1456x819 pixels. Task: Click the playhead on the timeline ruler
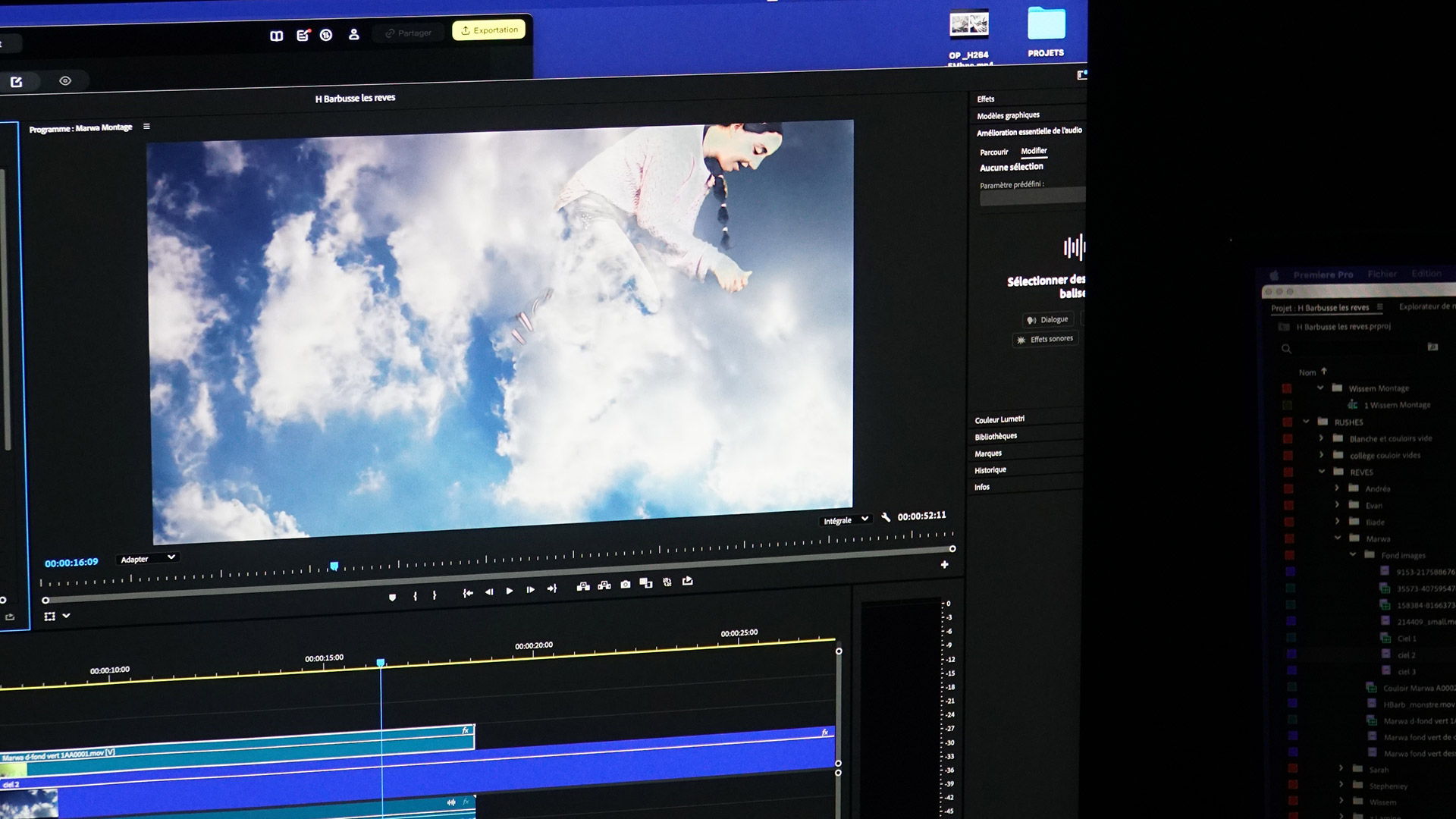[381, 663]
